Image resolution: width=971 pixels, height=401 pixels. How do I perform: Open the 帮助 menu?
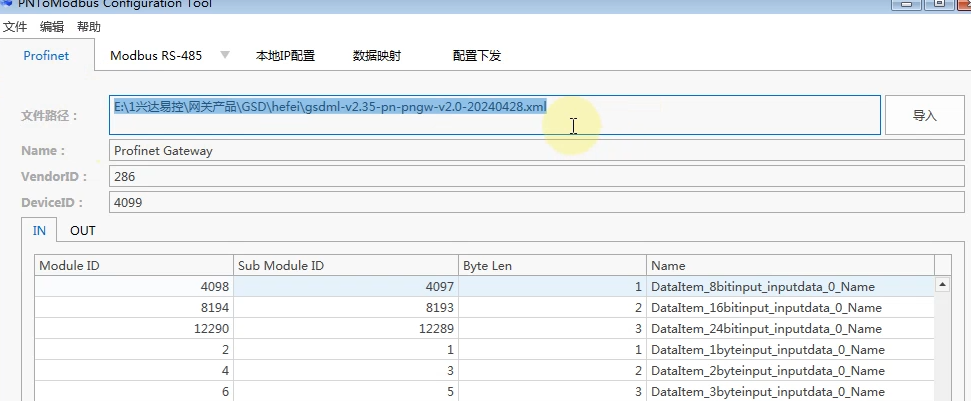coord(89,27)
